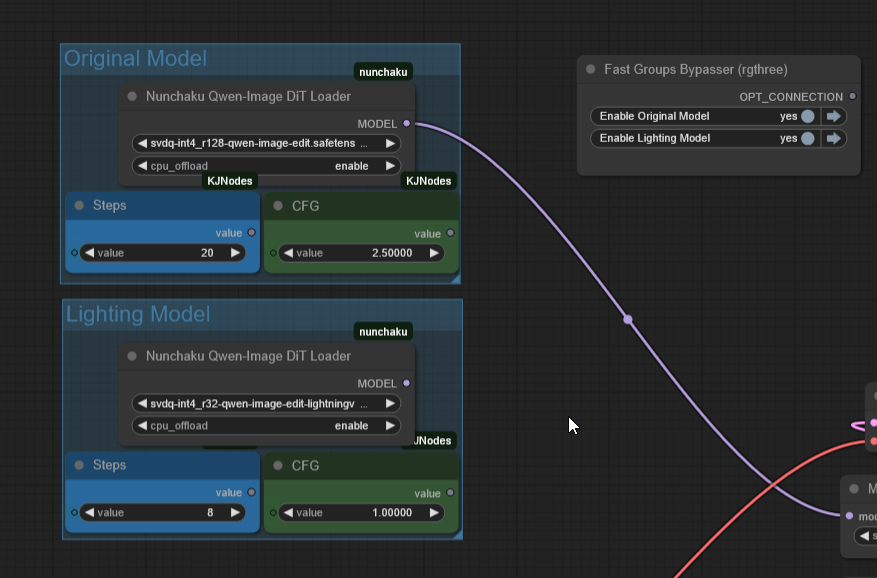Select the Original Model group title

tap(135, 59)
